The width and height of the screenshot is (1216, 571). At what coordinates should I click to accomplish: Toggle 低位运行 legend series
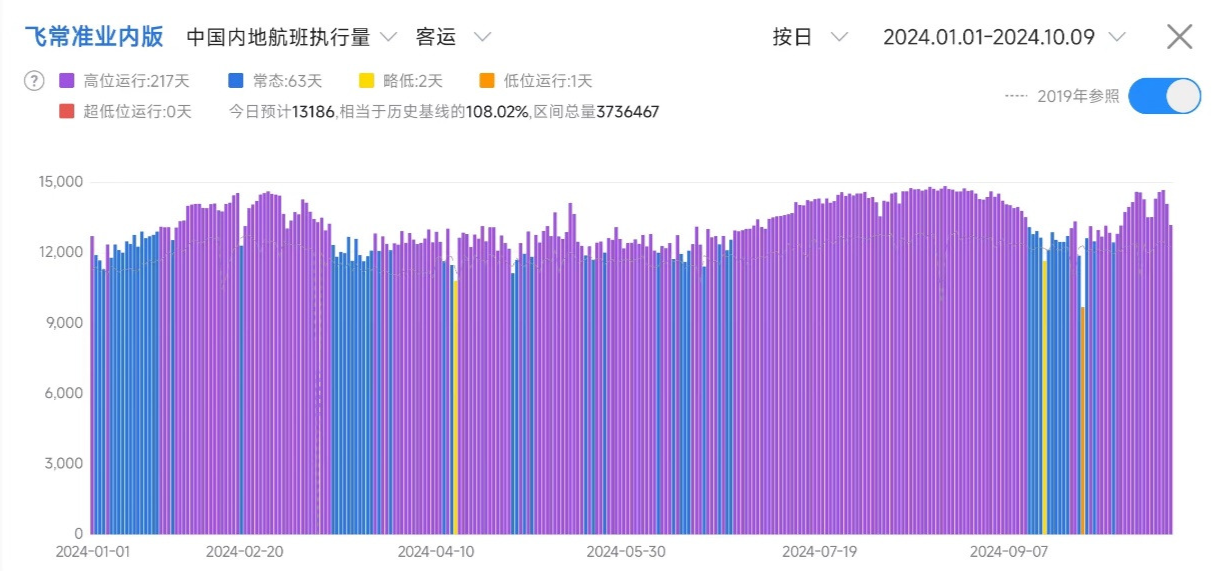click(536, 81)
